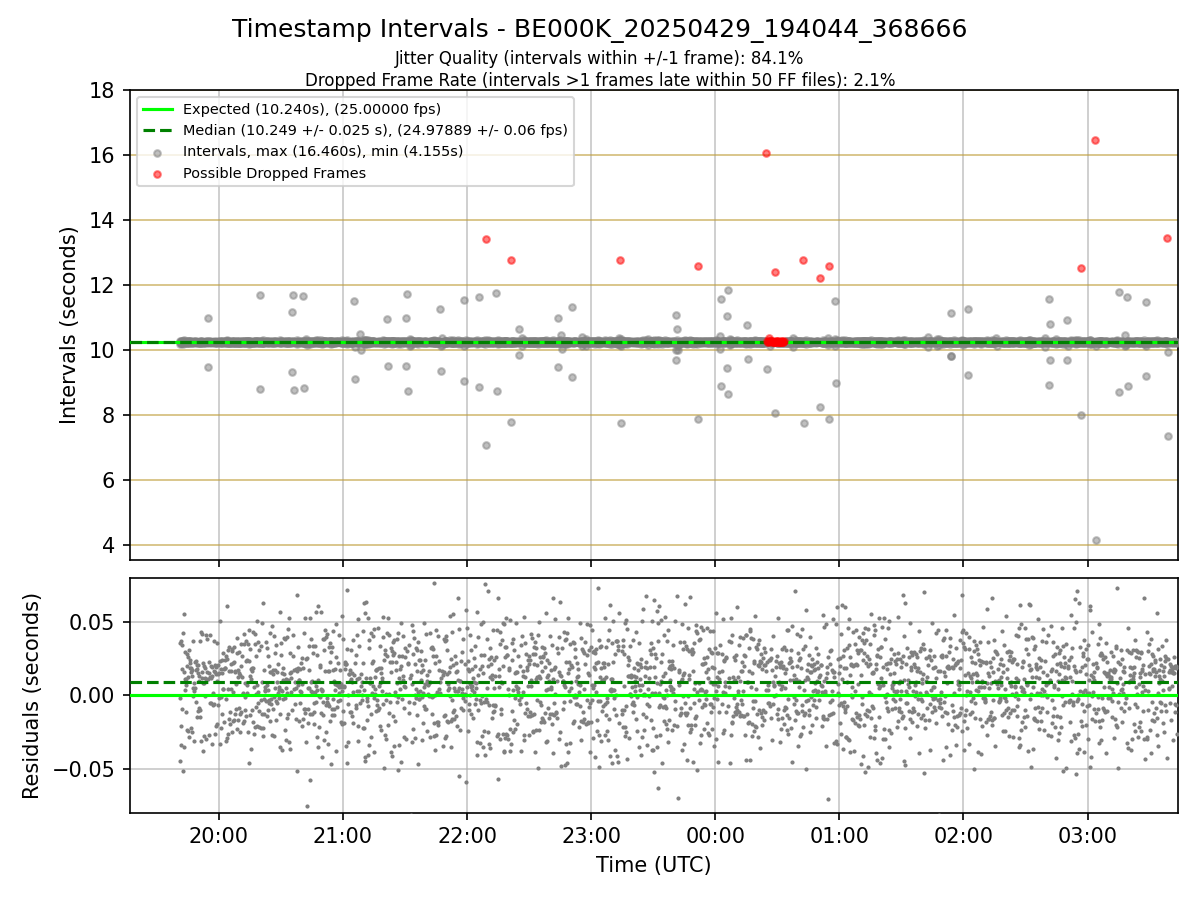Click the green line sample in the legend
This screenshot has width=1200, height=900.
(x=159, y=109)
